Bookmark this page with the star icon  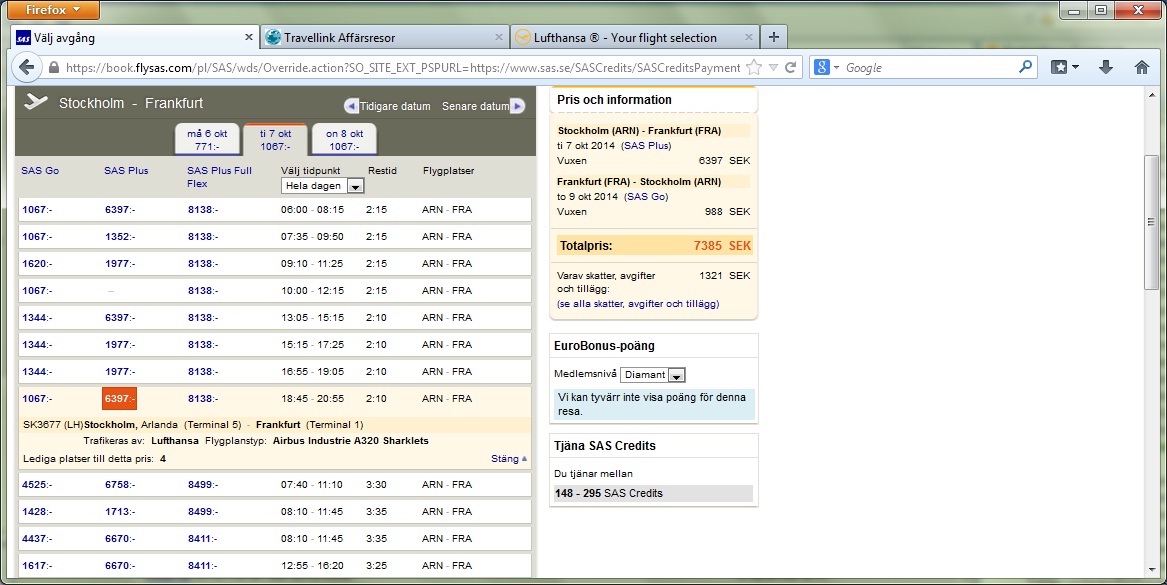tap(754, 68)
